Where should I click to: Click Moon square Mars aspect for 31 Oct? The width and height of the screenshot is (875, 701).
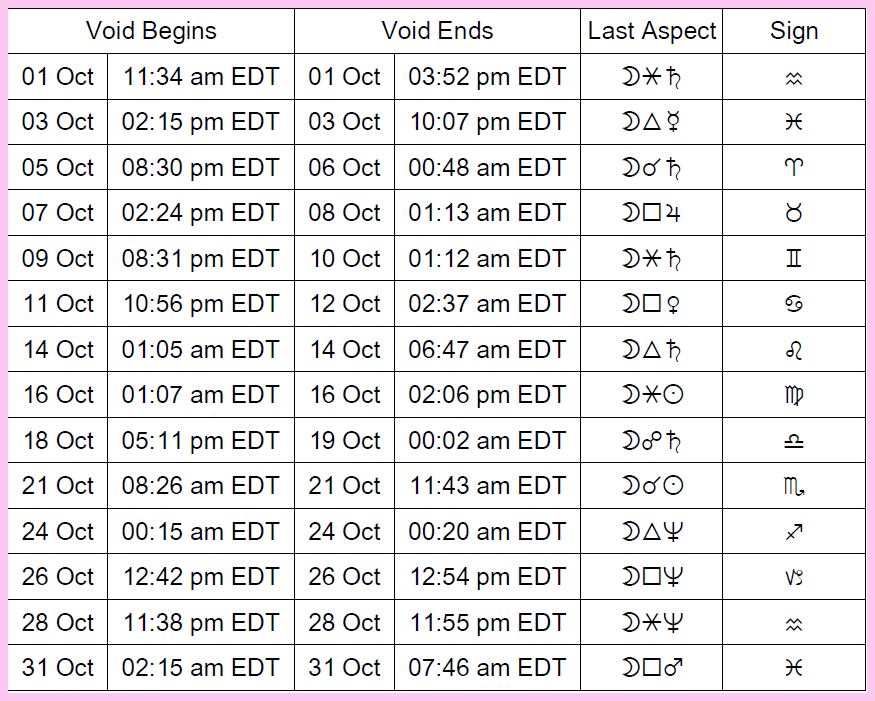click(x=652, y=667)
